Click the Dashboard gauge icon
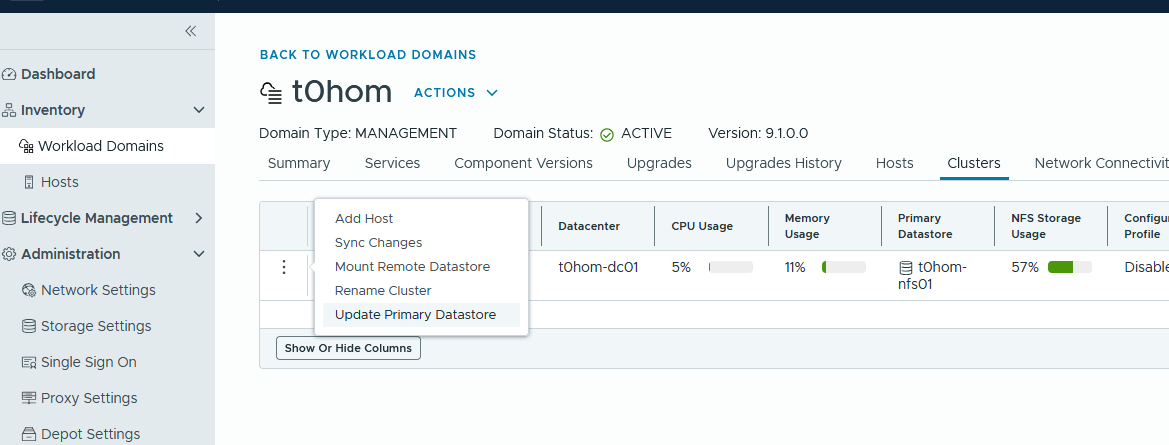 [x=9, y=74]
